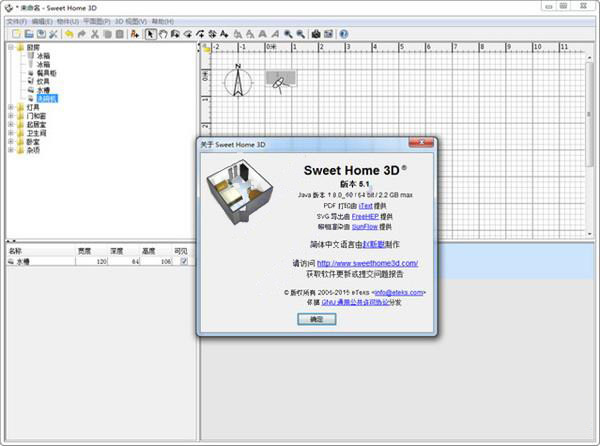600x446 pixels.
Task: Select the Create walls tool
Action: (175, 34)
